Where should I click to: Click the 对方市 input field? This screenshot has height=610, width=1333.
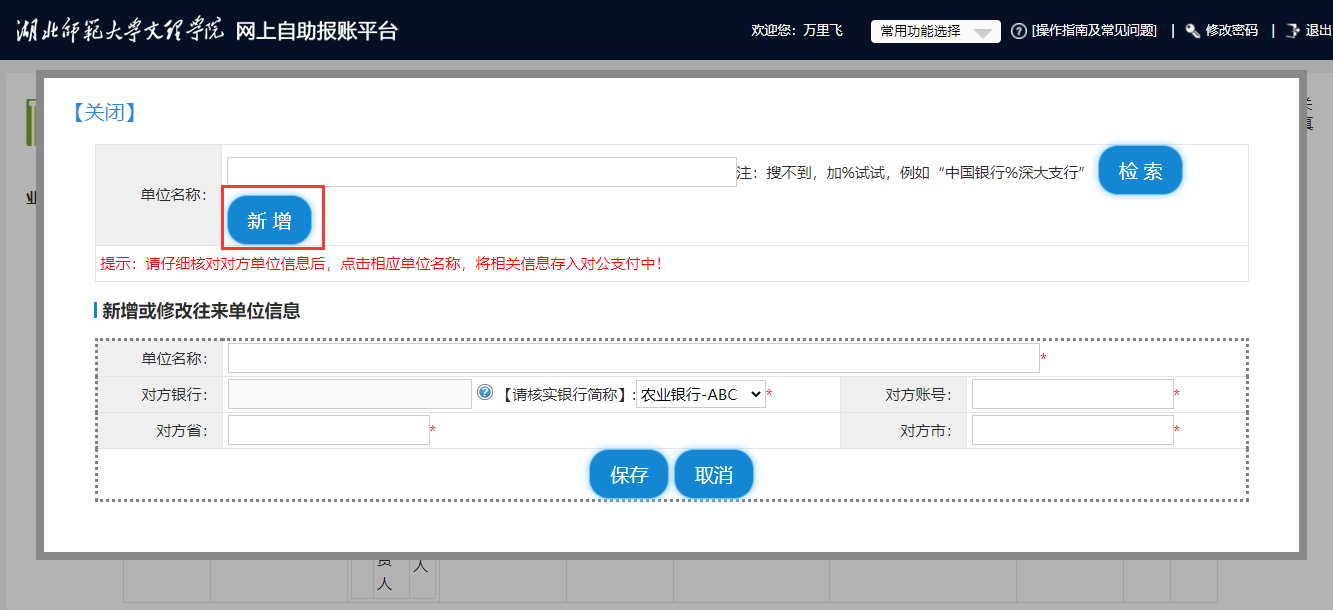coord(1072,430)
